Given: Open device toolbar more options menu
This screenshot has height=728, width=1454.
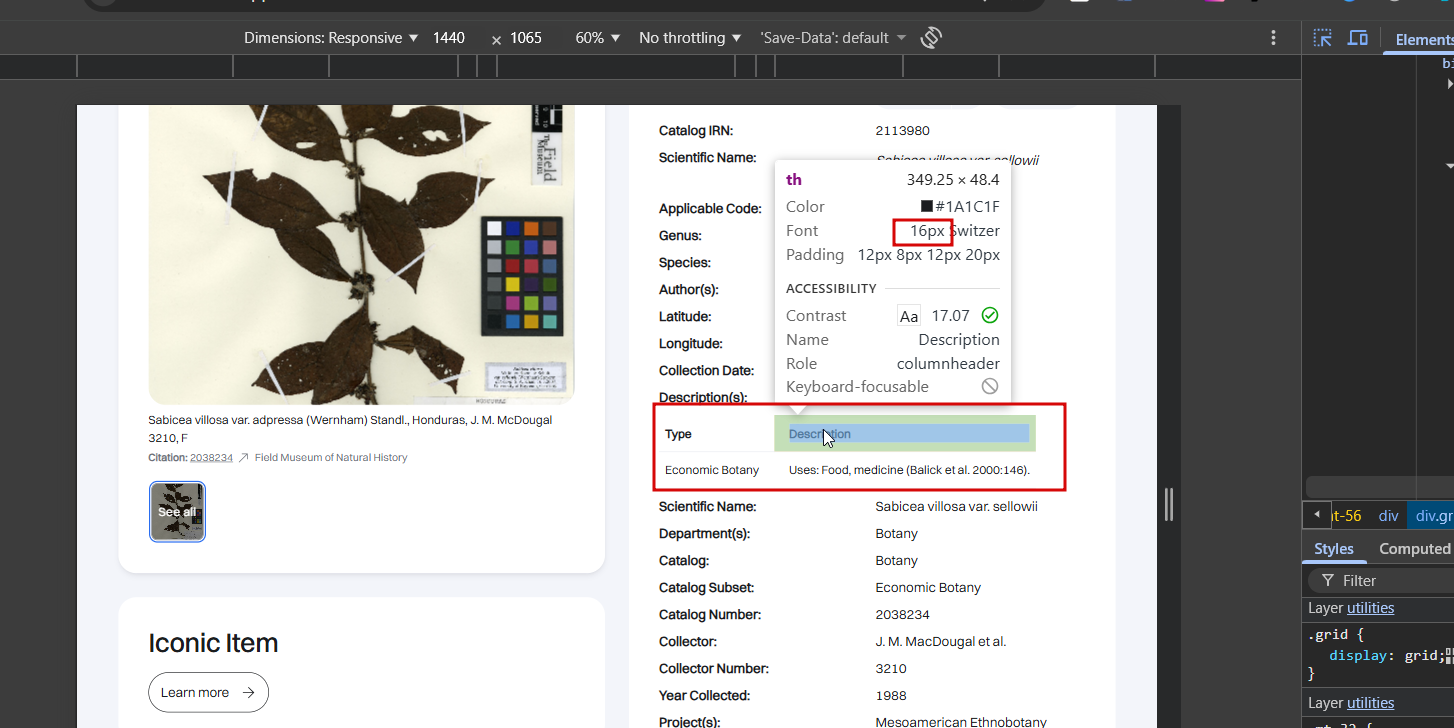Looking at the screenshot, I should pos(1273,38).
